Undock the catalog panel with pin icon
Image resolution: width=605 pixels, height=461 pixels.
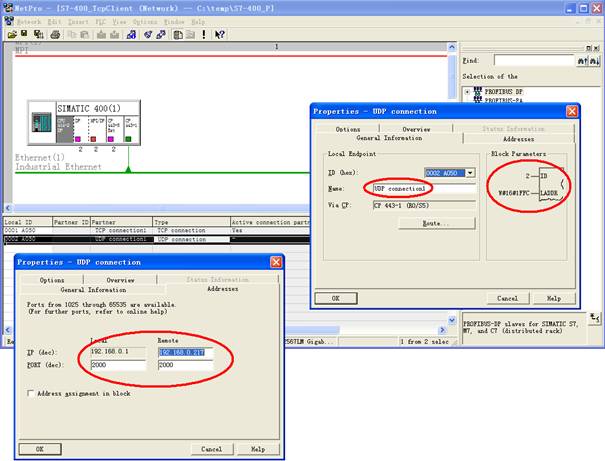[x=589, y=48]
